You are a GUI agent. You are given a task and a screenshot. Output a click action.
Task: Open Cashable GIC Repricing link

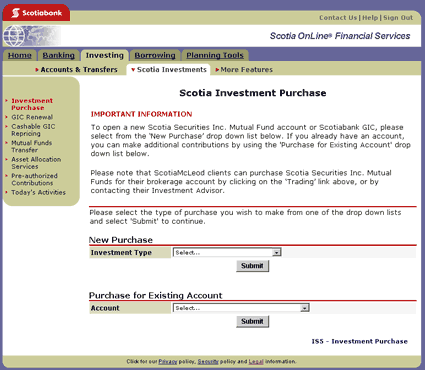[33, 130]
